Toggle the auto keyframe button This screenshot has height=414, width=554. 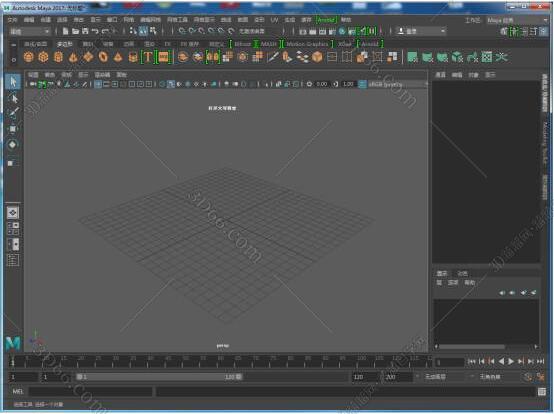pos(528,377)
